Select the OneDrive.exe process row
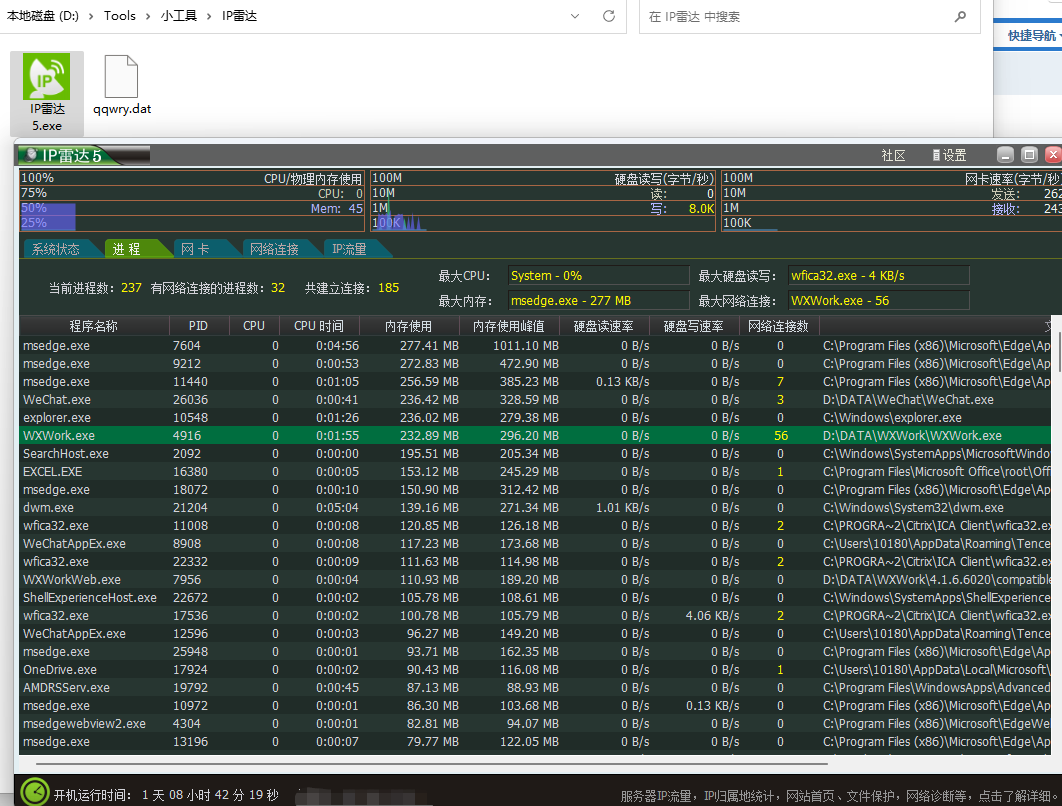Screen dimensions: 1062x806 (x=535, y=669)
